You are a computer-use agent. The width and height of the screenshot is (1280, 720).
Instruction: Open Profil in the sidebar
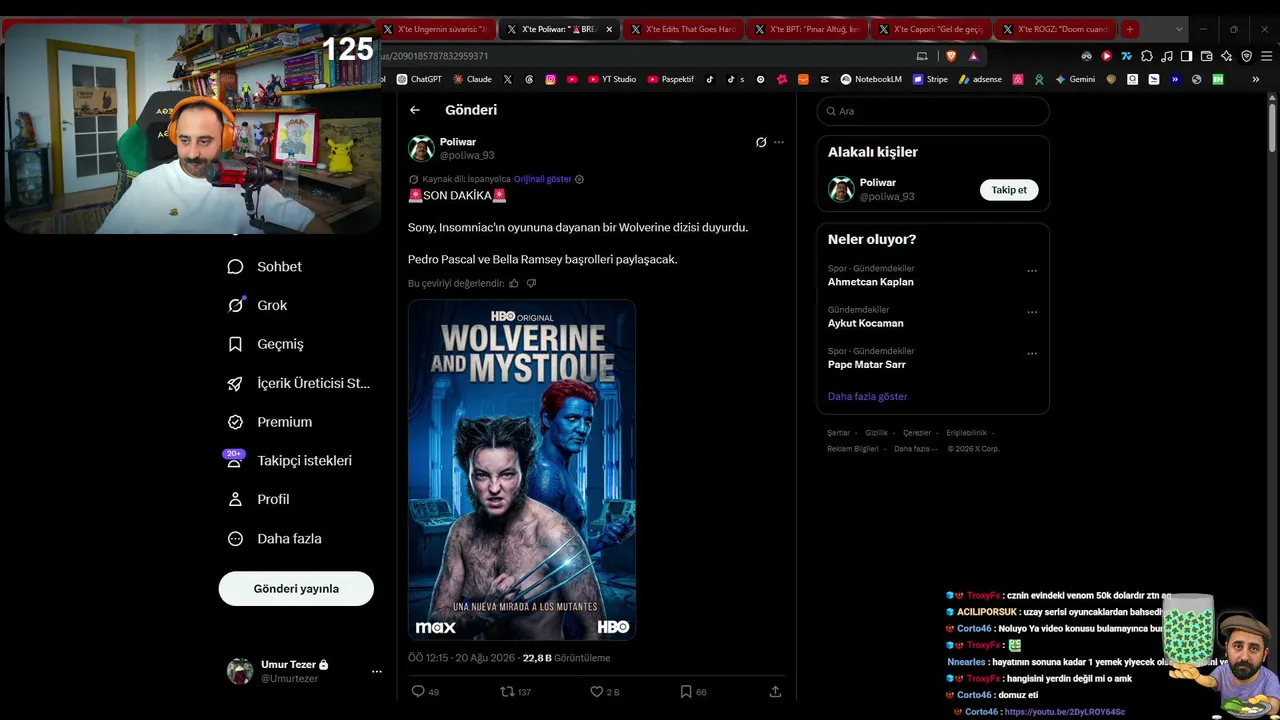pyautogui.click(x=258, y=499)
